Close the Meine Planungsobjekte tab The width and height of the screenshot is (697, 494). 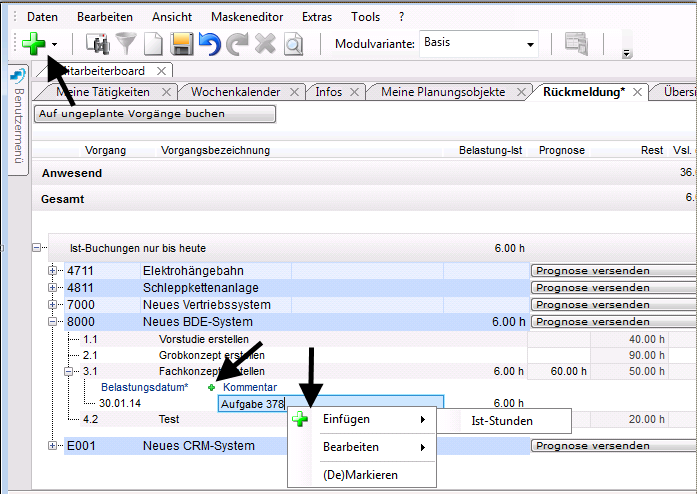point(521,92)
